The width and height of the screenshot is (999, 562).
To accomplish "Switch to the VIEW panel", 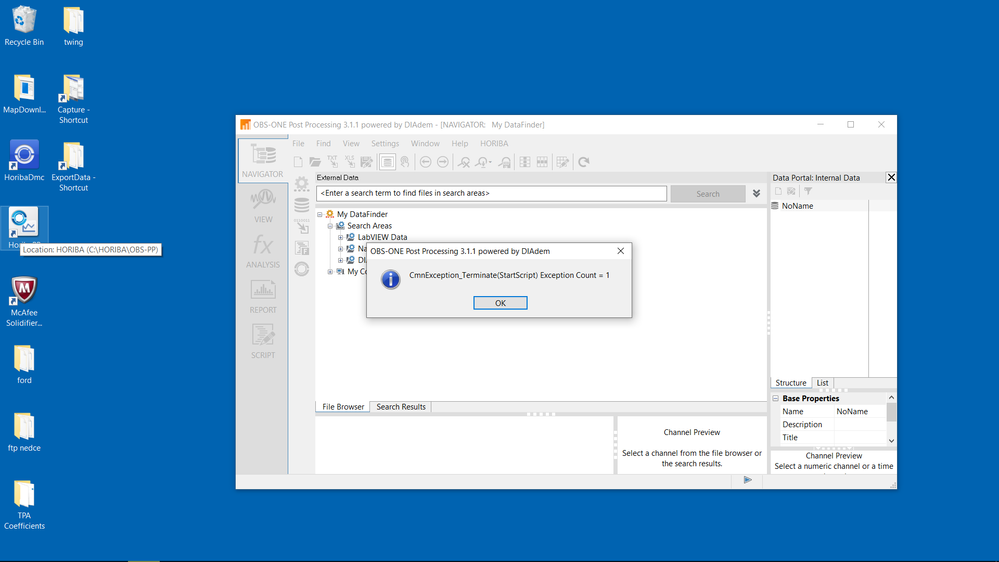I will click(262, 206).
